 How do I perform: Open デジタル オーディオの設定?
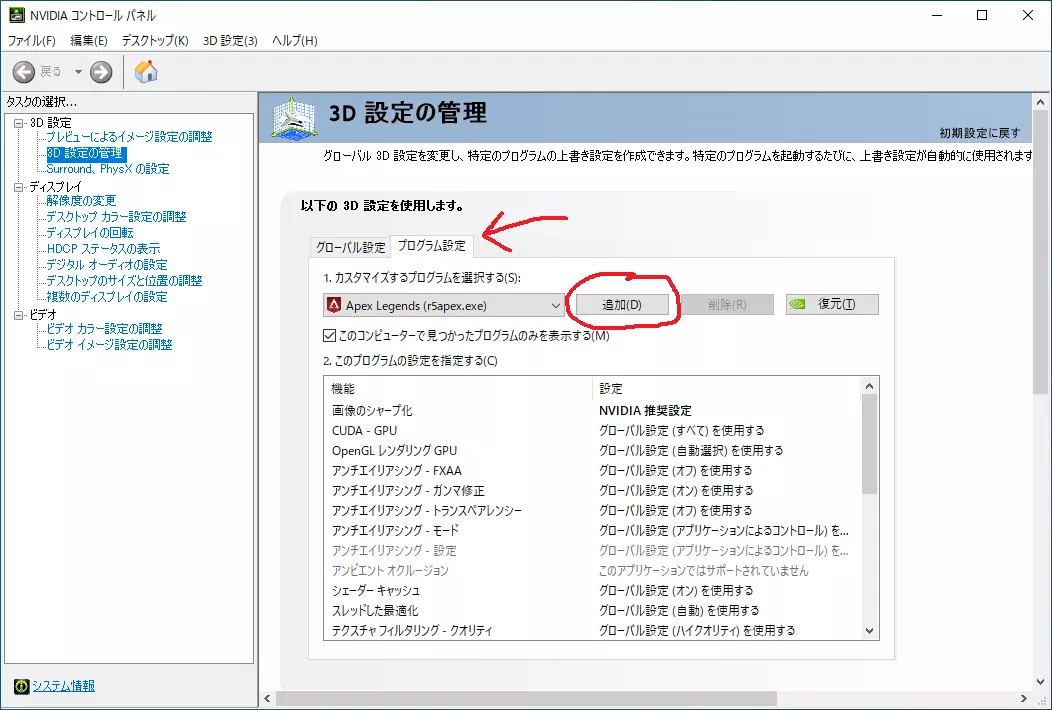point(107,265)
